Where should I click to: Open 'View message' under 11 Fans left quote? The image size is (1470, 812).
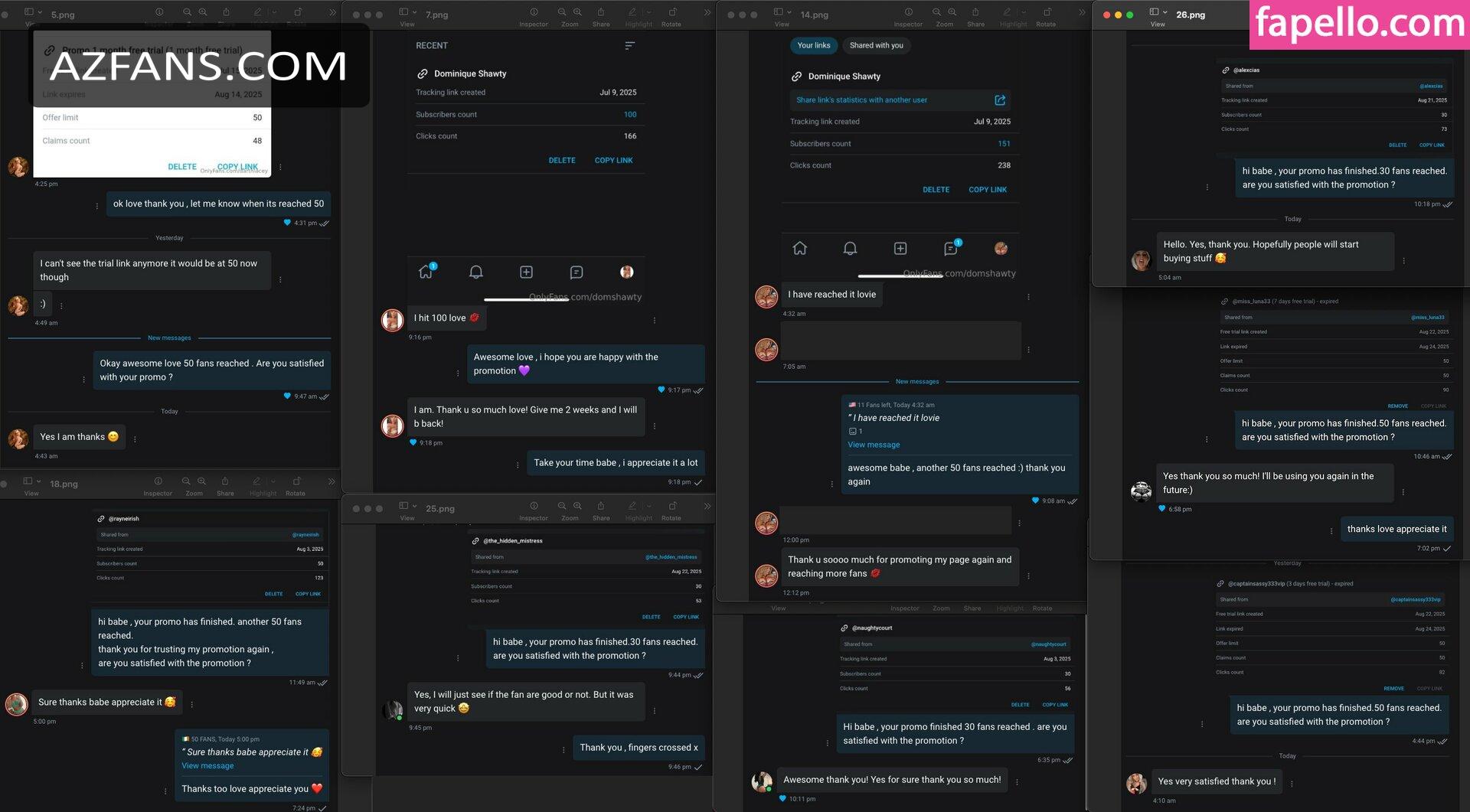(x=874, y=445)
